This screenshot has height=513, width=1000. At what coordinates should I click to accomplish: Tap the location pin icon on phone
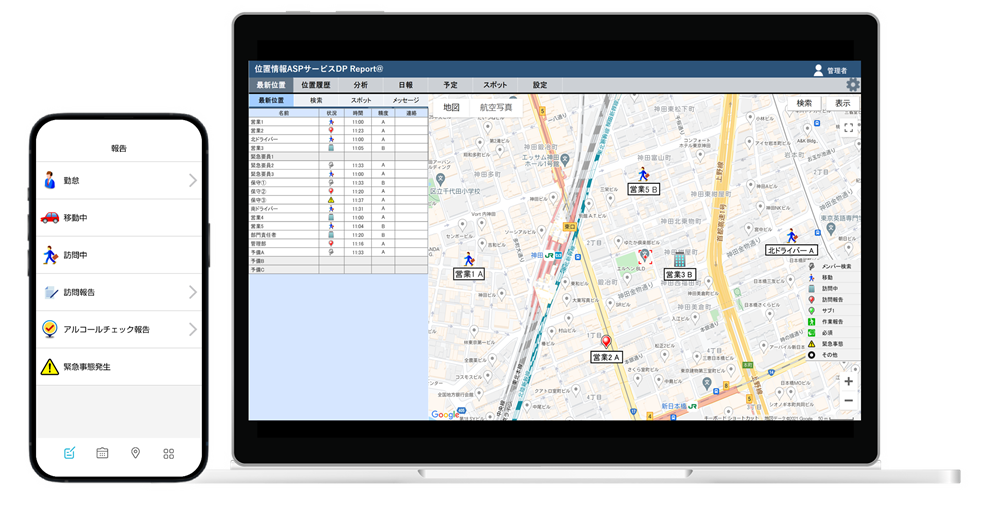[135, 453]
